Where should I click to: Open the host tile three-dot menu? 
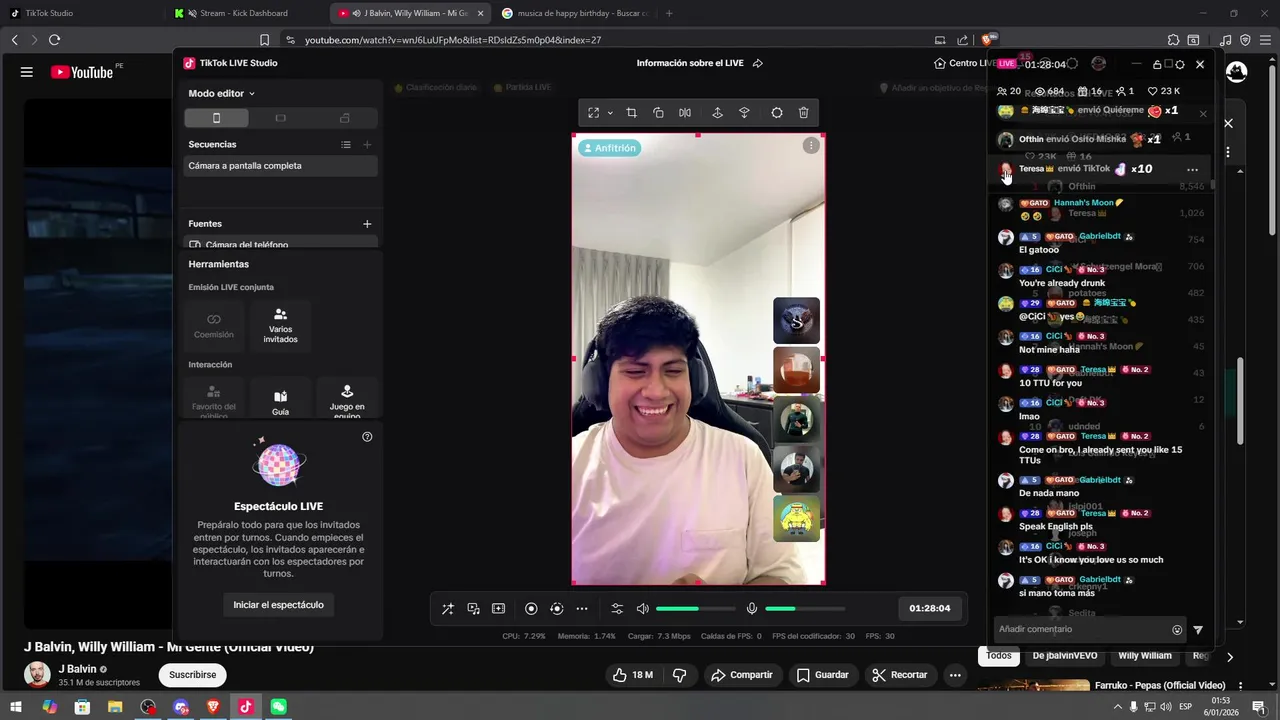pos(811,146)
